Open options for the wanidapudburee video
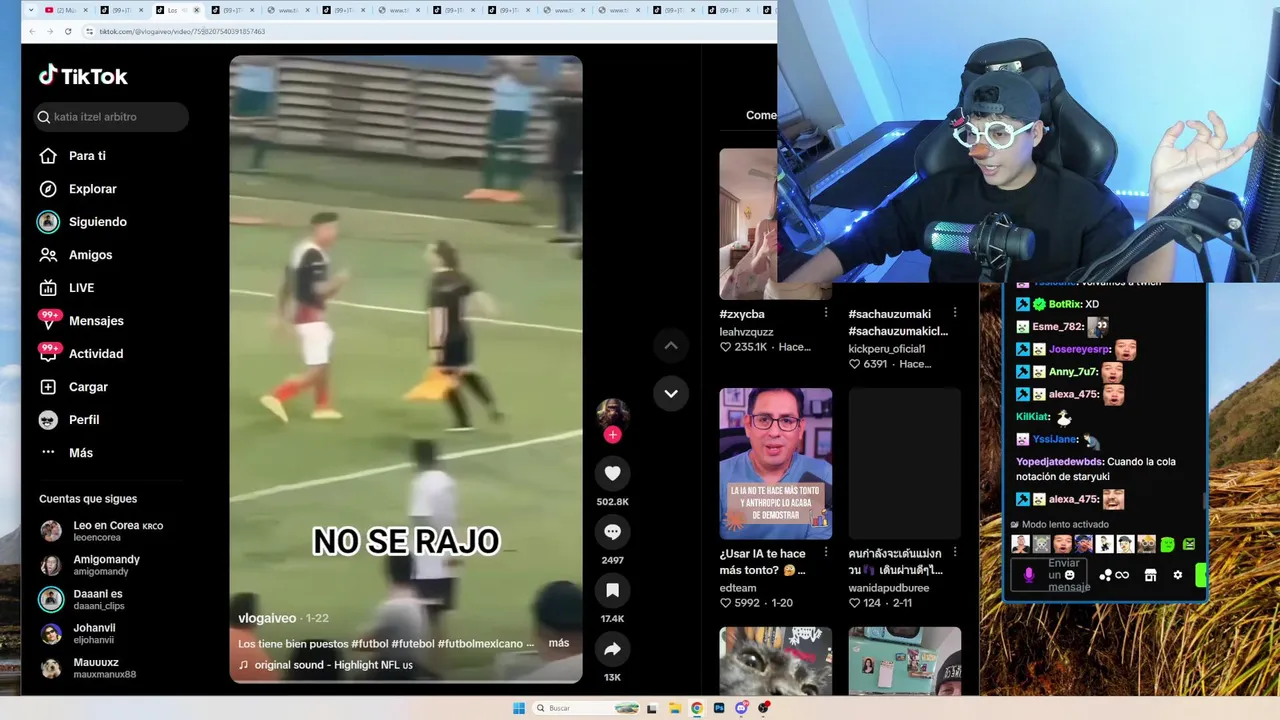The height and width of the screenshot is (720, 1280). [x=955, y=553]
